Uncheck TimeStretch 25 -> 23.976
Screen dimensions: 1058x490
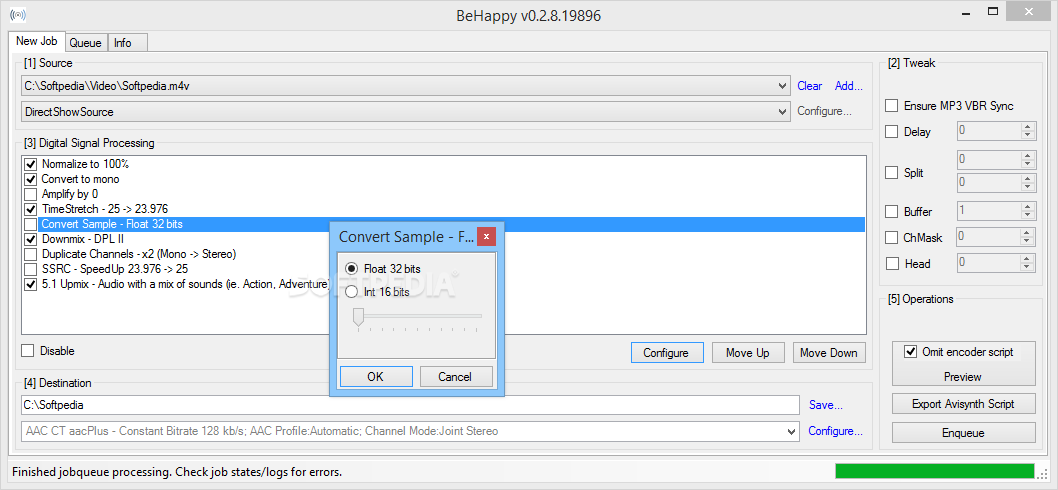(x=30, y=209)
